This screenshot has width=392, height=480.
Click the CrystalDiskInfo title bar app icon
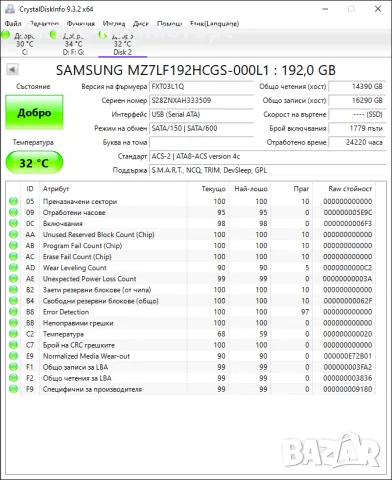point(10,9)
